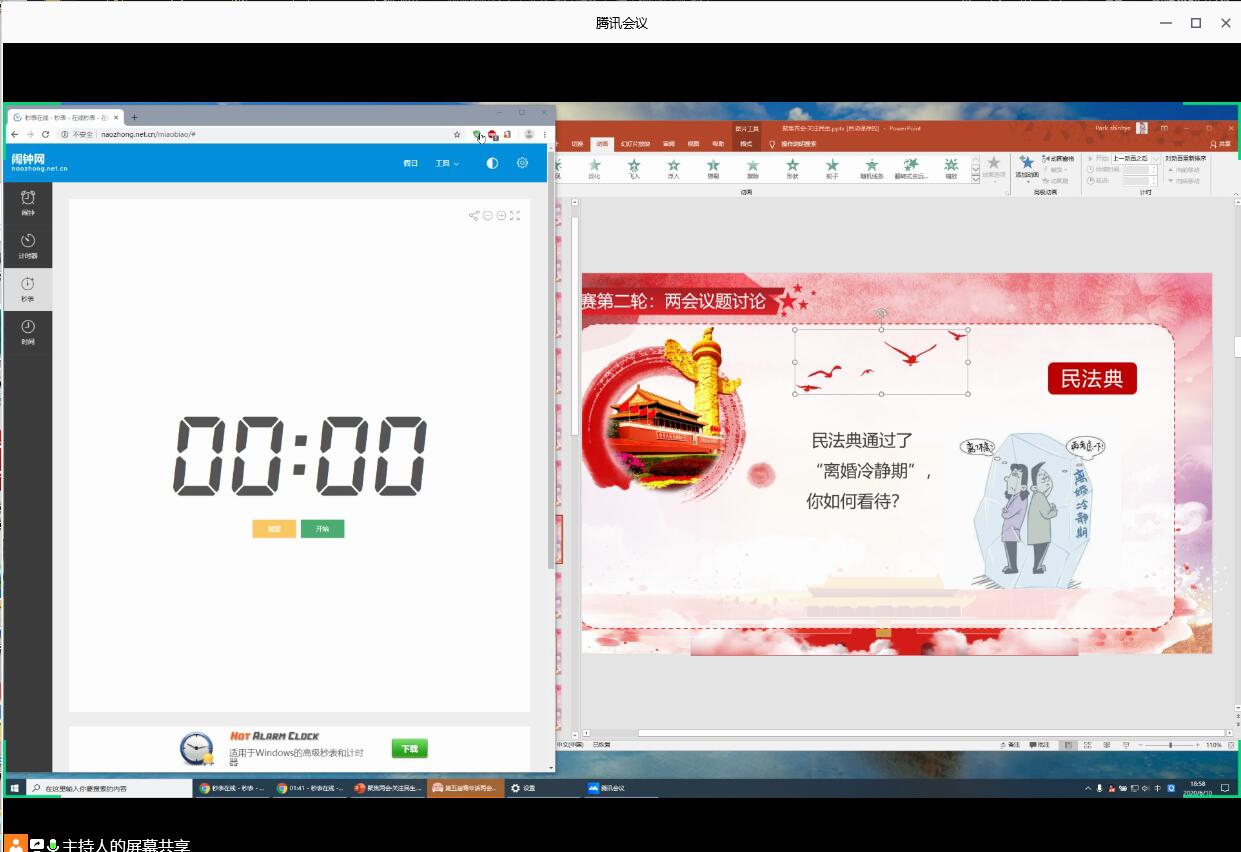Apply the 轮子 (Wheel) animation effect
1241x852 pixels.
coord(832,169)
